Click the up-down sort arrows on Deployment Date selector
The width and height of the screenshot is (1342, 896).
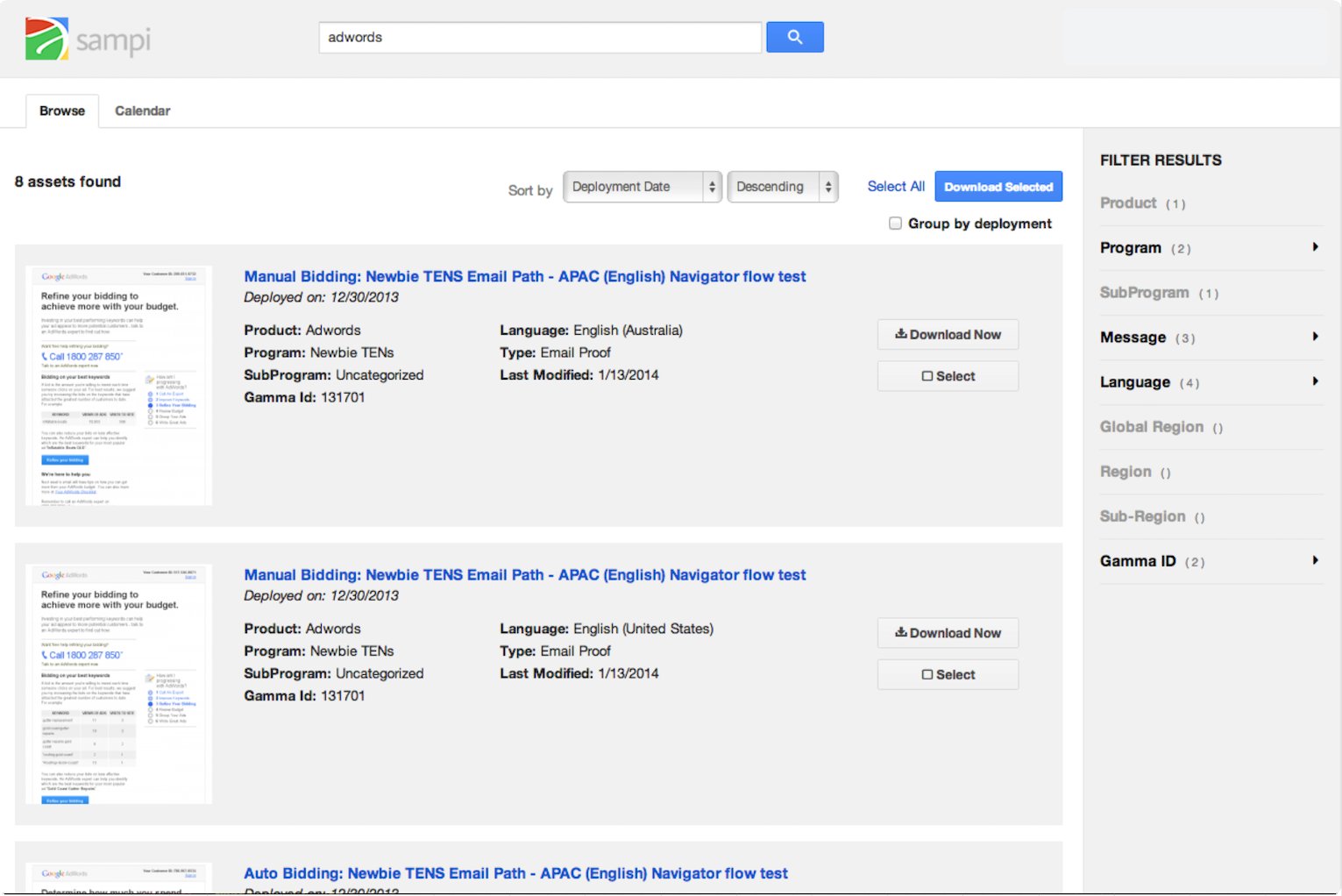pyautogui.click(x=710, y=186)
